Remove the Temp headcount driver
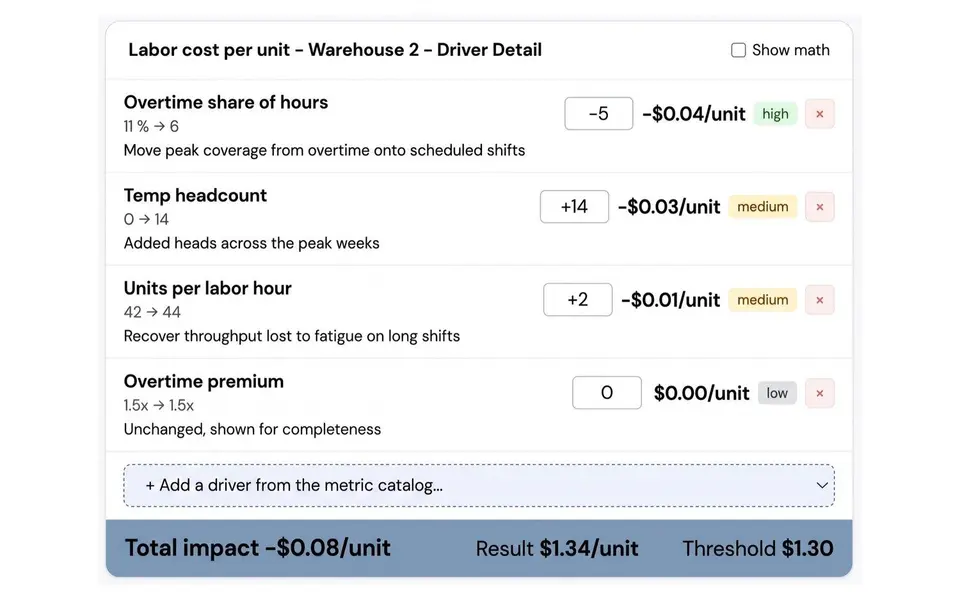 point(820,207)
